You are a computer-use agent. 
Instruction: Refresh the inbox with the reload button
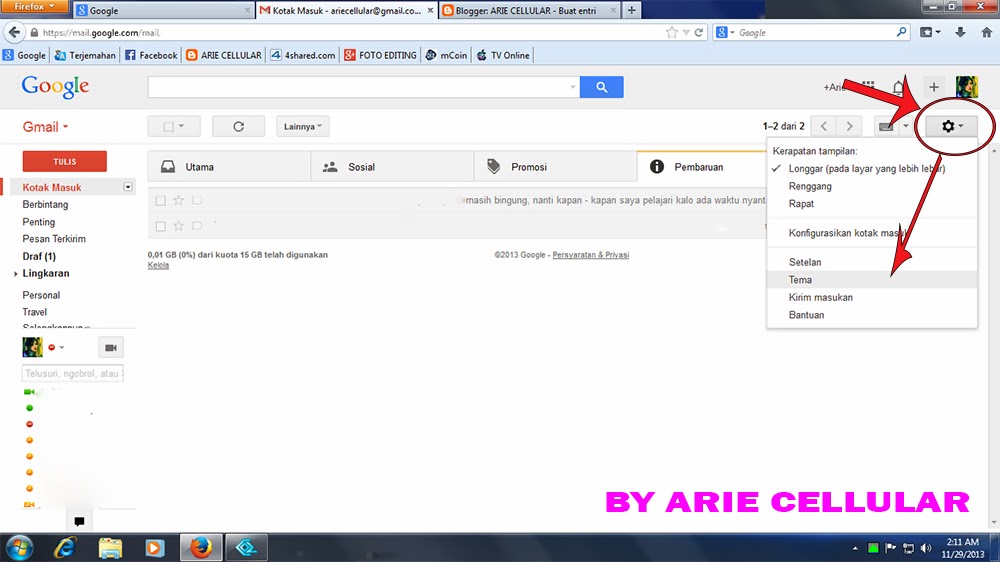coord(239,126)
